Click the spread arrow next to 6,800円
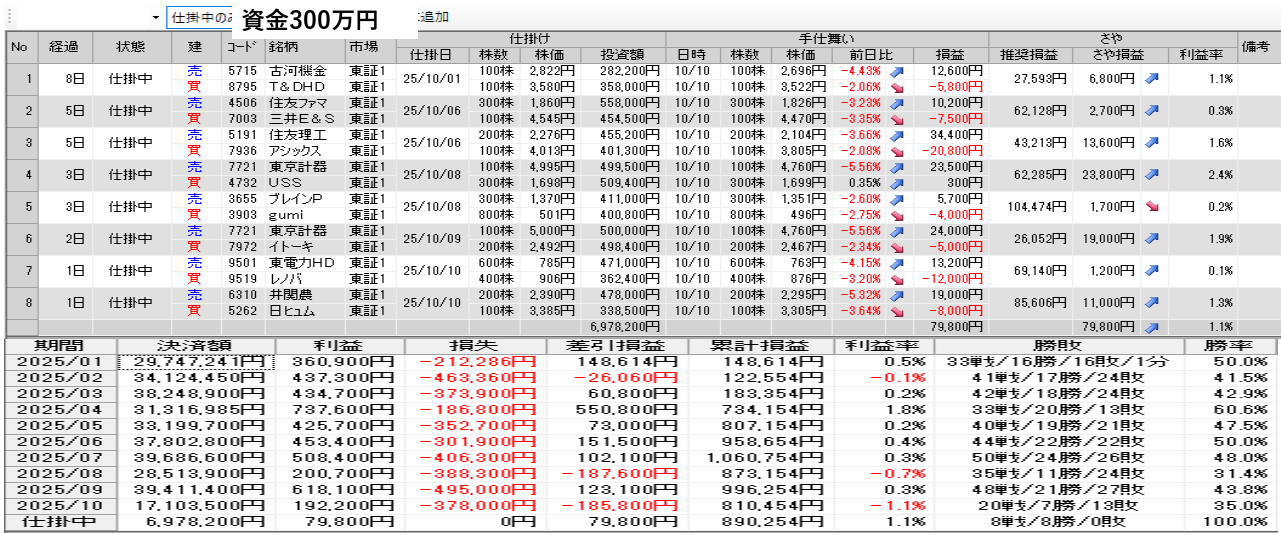This screenshot has width=1281, height=533. point(1151,79)
